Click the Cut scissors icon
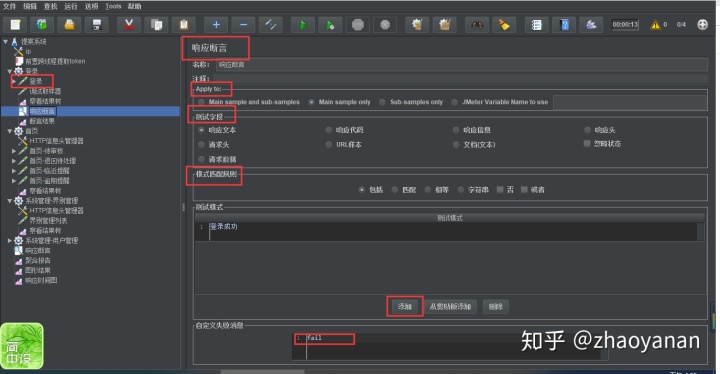 pyautogui.click(x=129, y=24)
